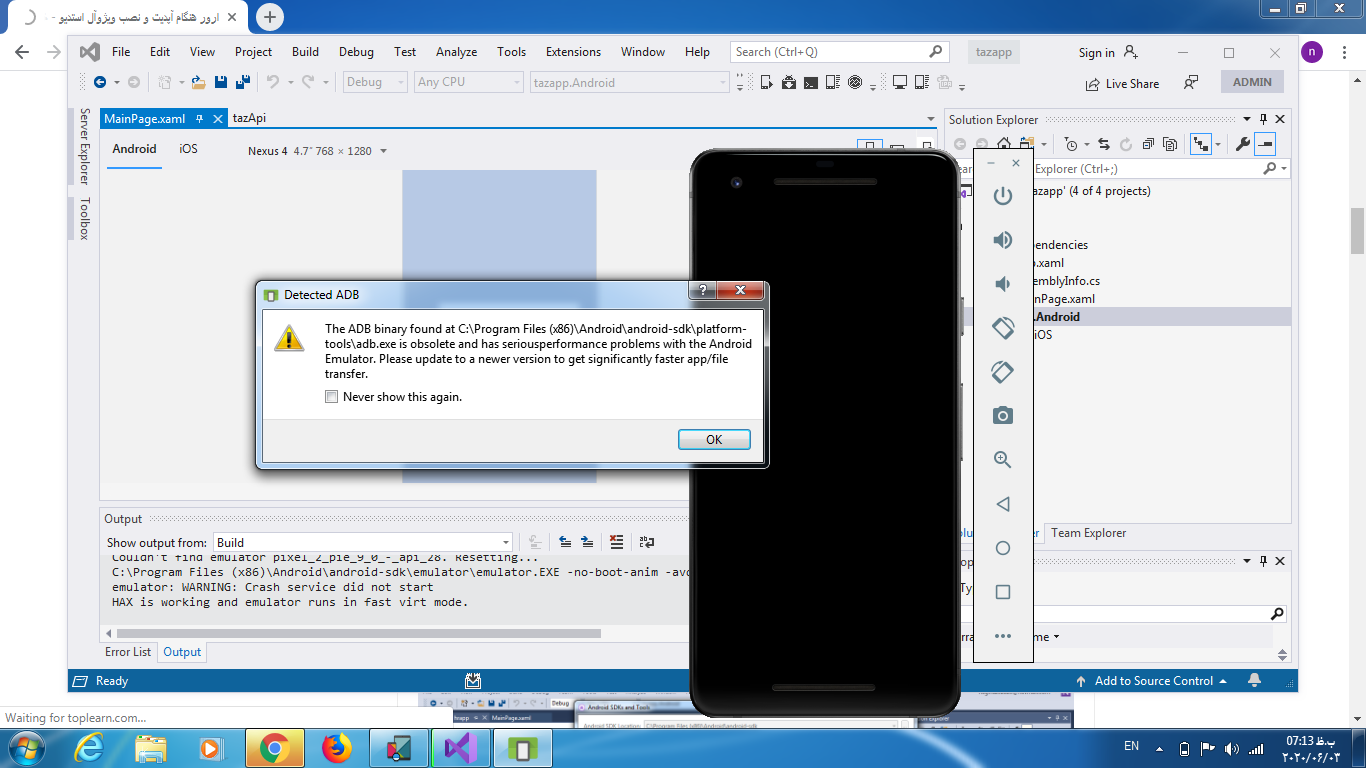
Task: Open Firefox from Windows taskbar
Action: pyautogui.click(x=337, y=748)
